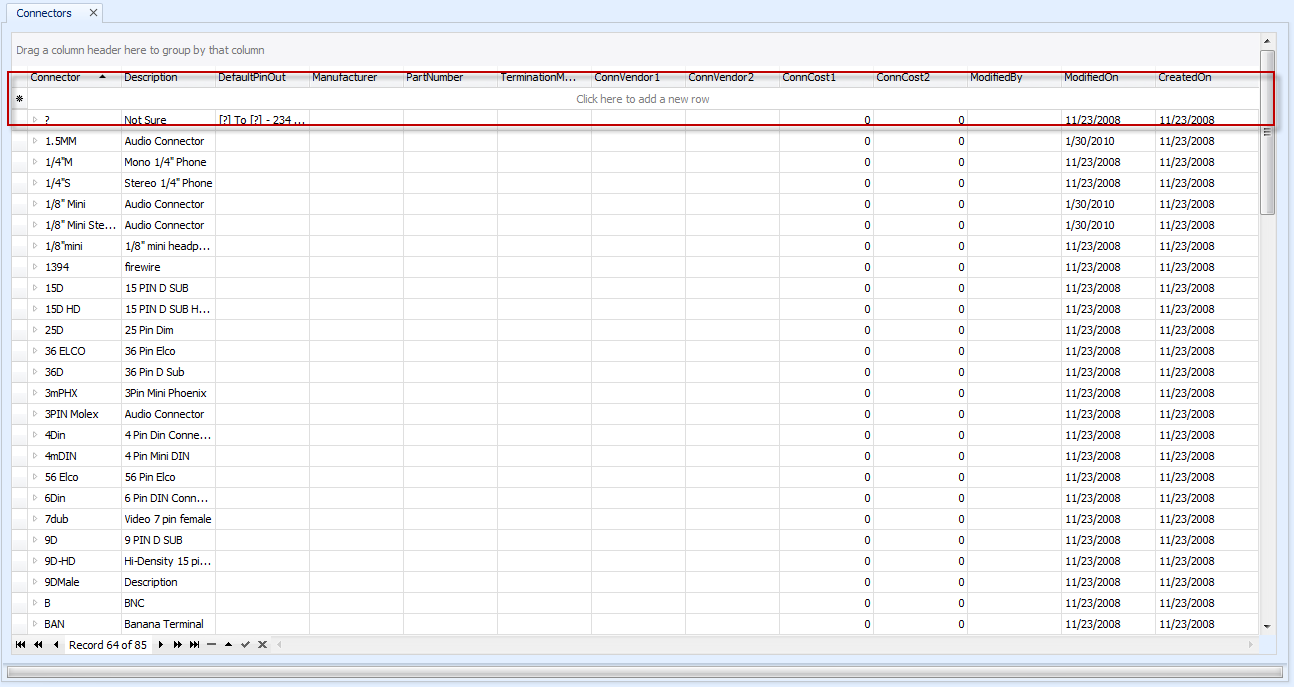This screenshot has width=1294, height=687.
Task: Expand the 36 ELCO connector row
Action: click(35, 351)
